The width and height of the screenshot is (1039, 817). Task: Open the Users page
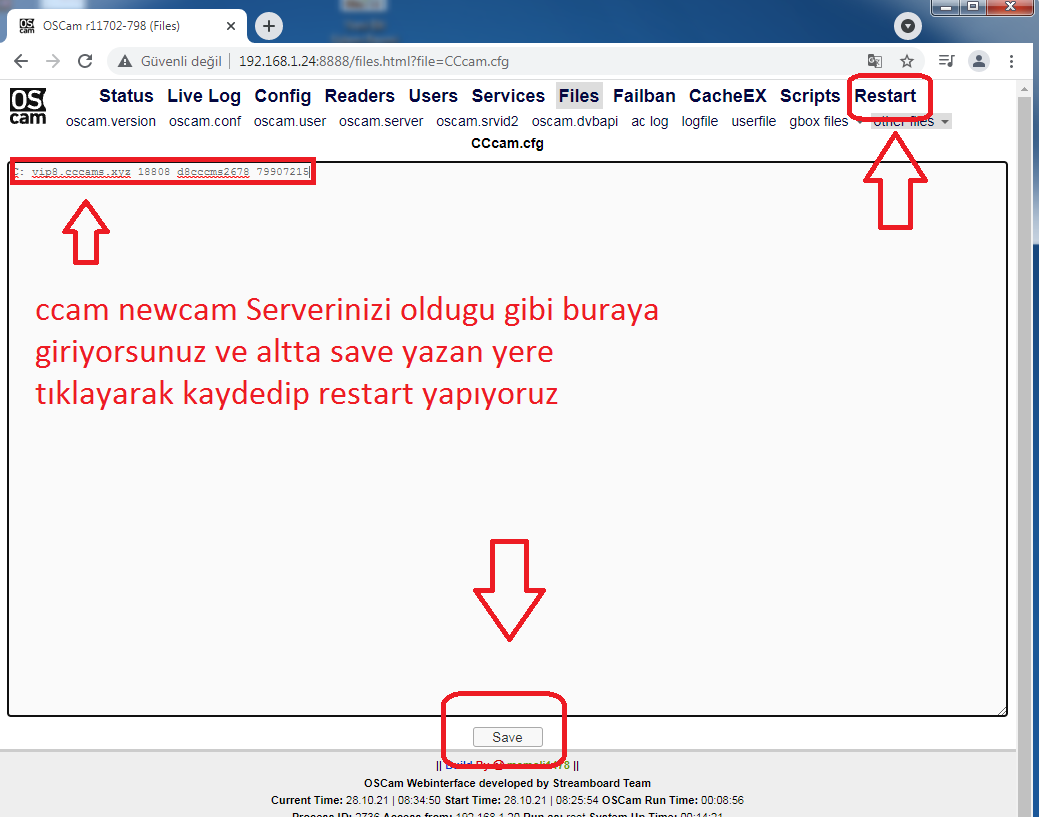click(x=433, y=96)
